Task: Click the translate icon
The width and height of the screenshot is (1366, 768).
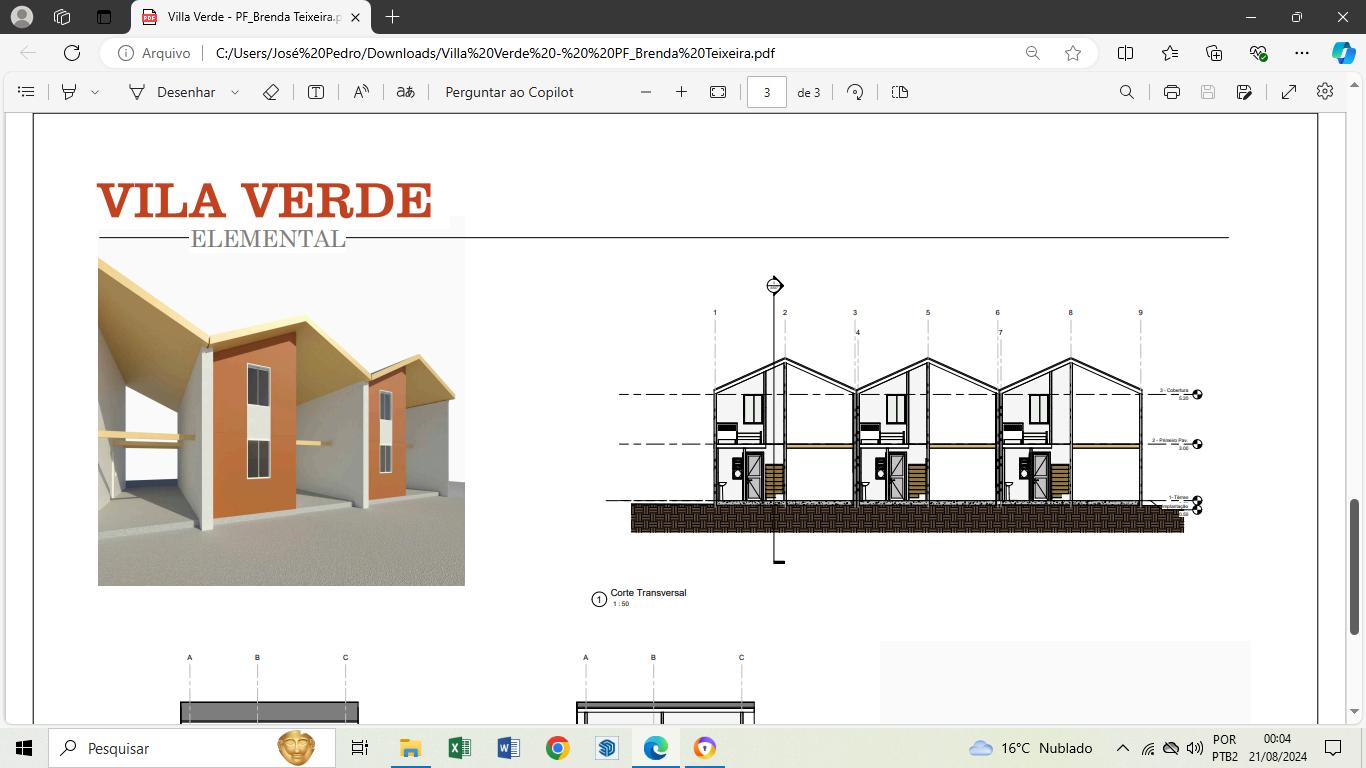Action: 405,92
